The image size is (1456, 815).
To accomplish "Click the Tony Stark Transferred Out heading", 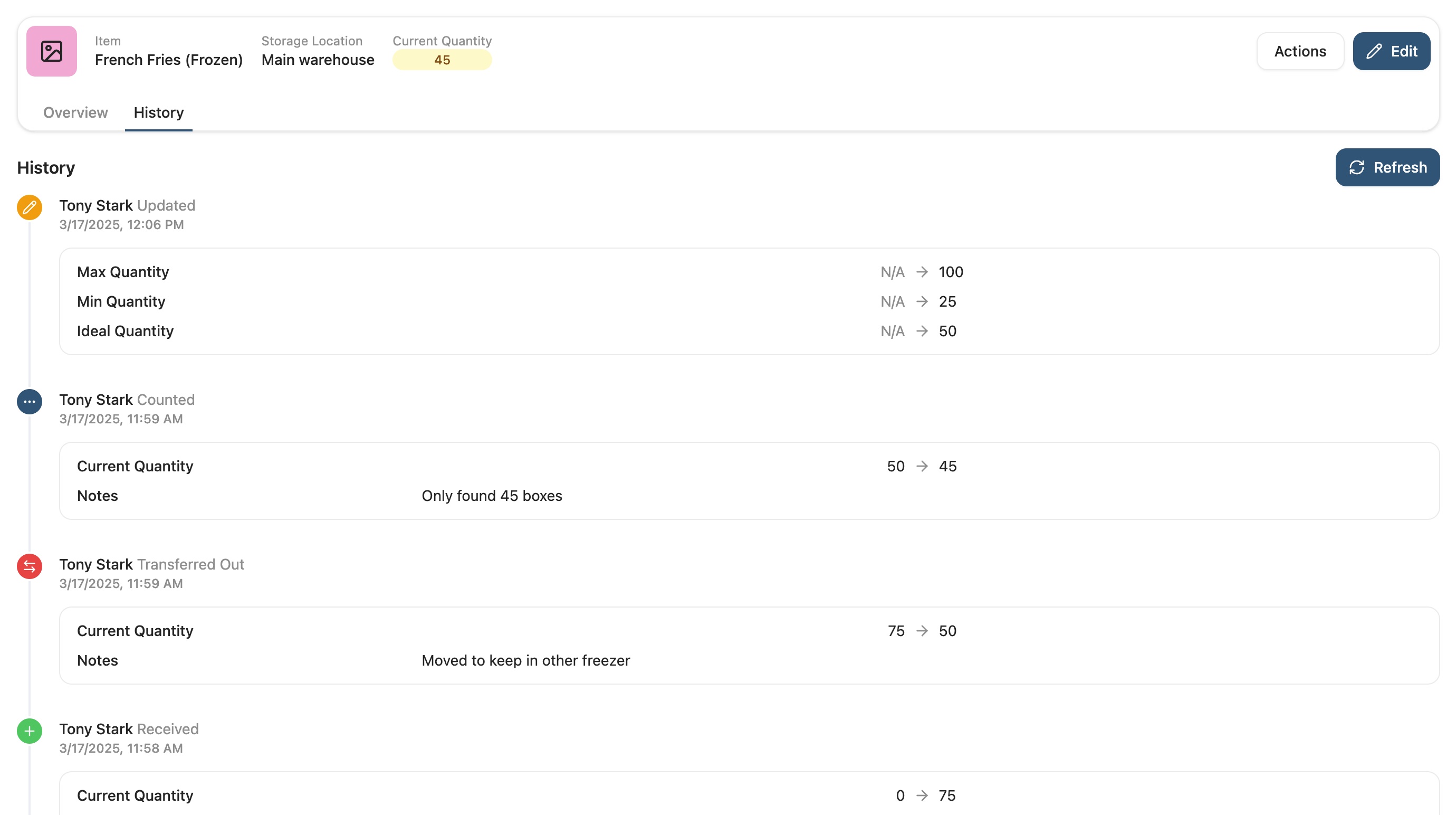I will pyautogui.click(x=151, y=564).
